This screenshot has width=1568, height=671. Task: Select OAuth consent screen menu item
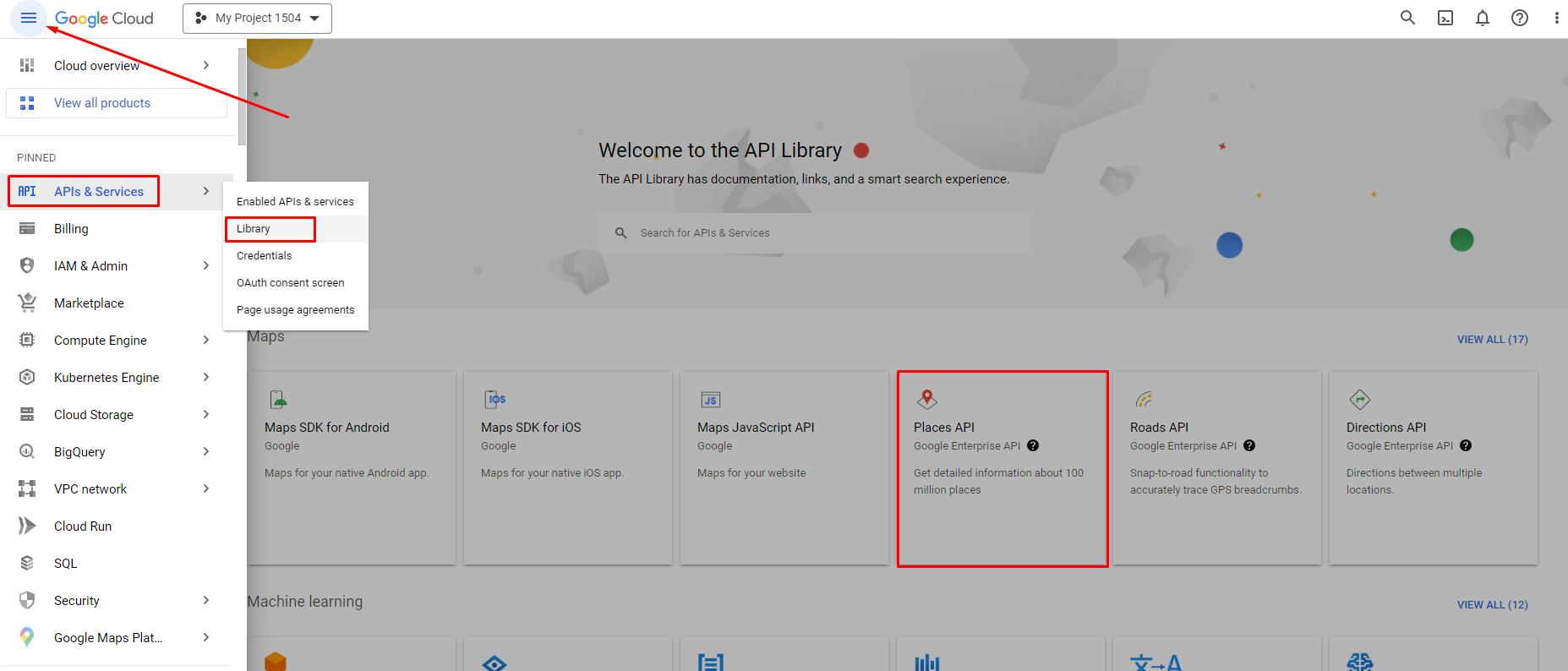tap(291, 283)
